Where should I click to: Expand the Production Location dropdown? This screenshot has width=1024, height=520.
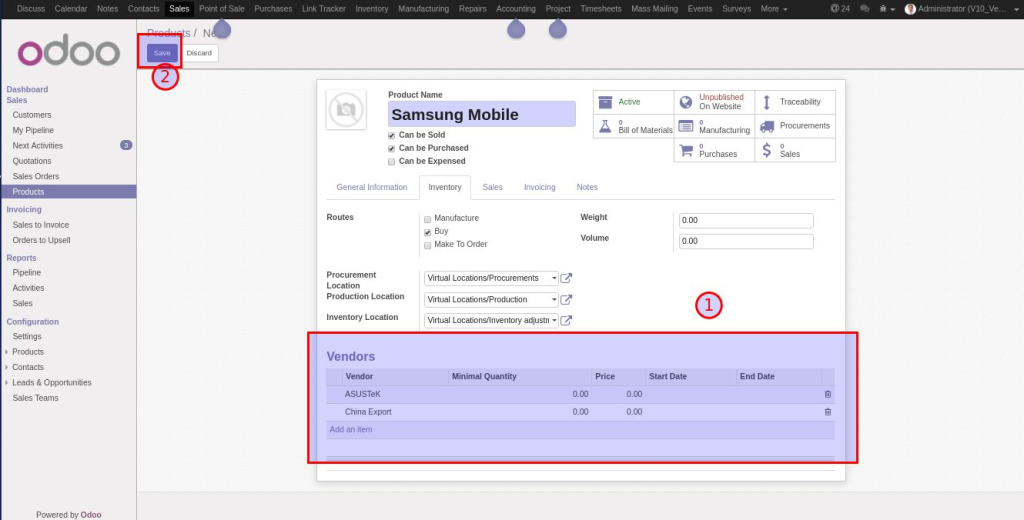pyautogui.click(x=554, y=300)
